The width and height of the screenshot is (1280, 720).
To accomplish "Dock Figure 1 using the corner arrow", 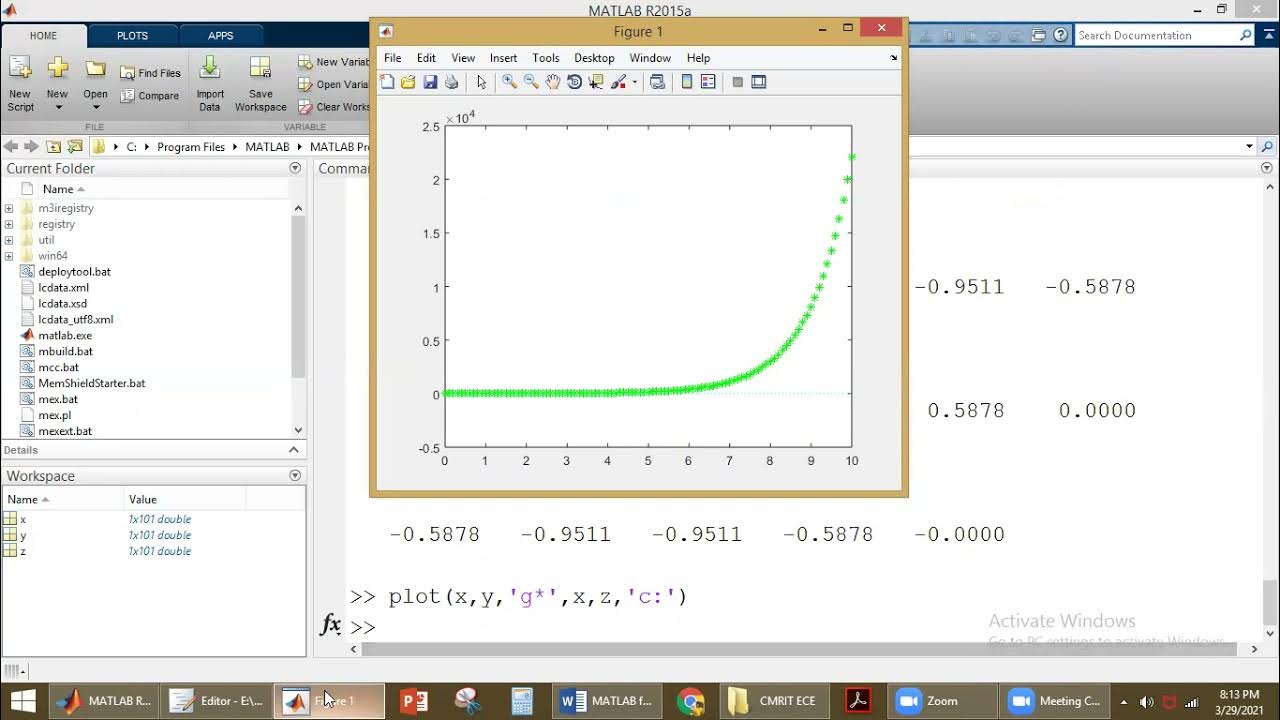I will (894, 58).
